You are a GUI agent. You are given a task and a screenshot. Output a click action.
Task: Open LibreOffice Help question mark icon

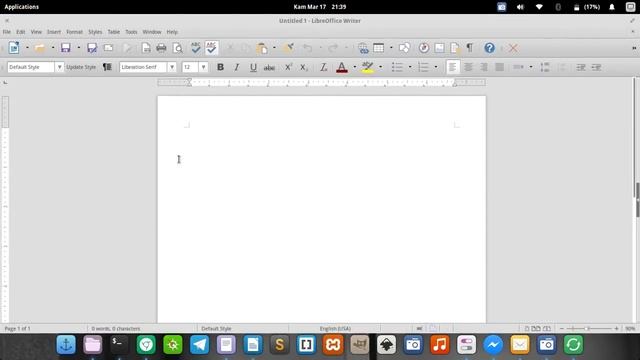coord(489,48)
